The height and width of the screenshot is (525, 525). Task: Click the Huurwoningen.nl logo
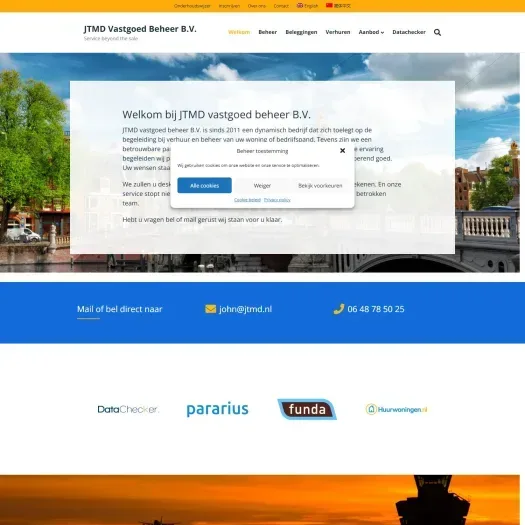tap(396, 409)
